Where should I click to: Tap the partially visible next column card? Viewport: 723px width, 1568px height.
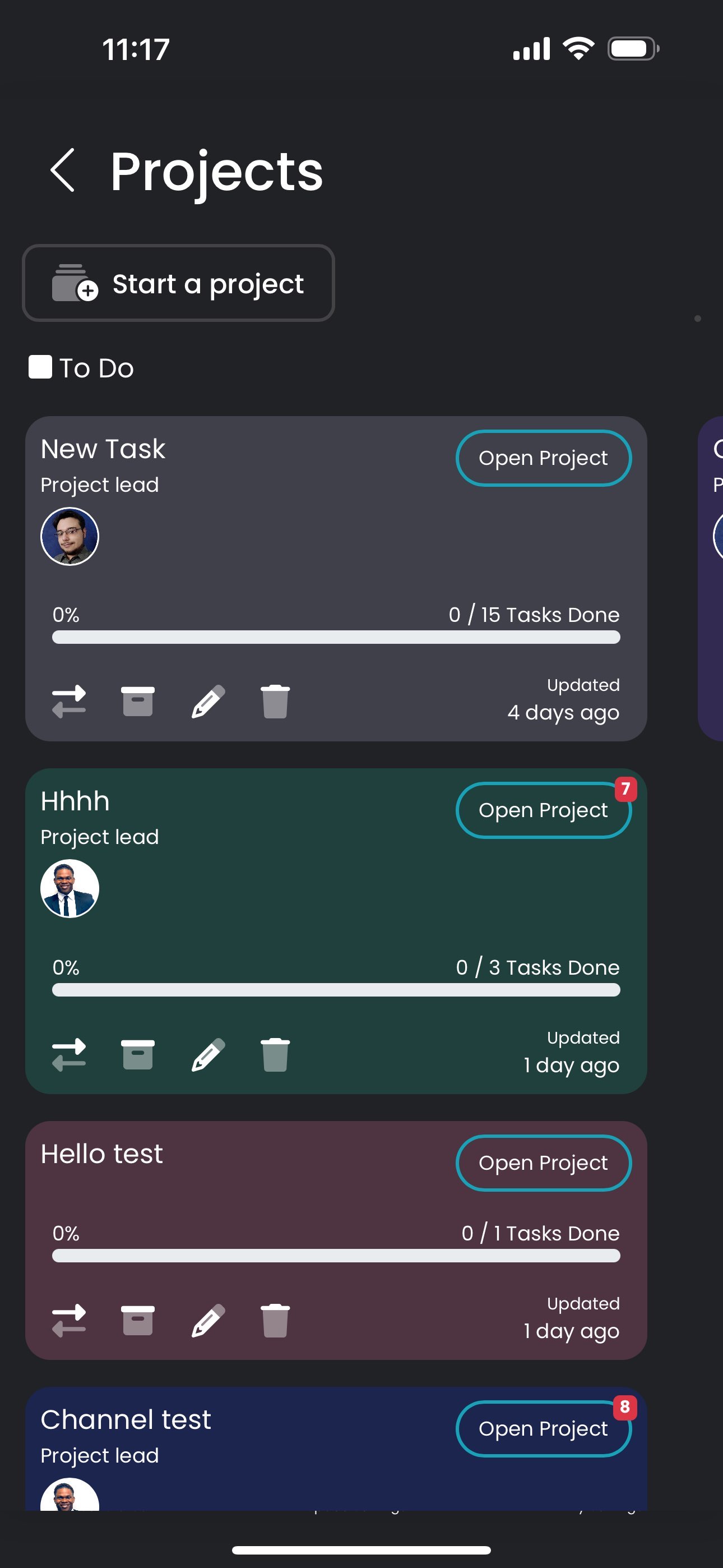tap(710, 578)
